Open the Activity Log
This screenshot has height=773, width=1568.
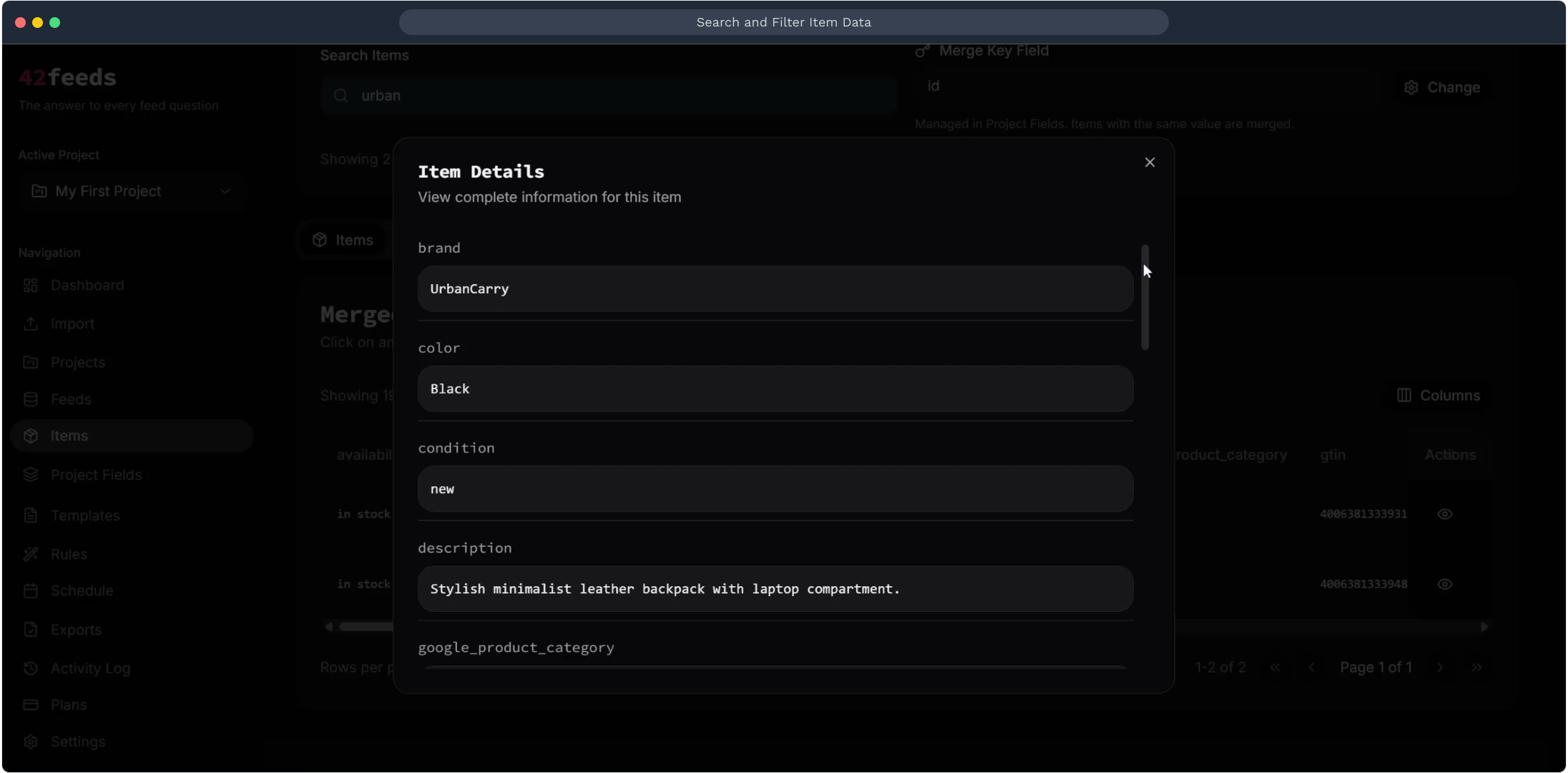click(89, 669)
